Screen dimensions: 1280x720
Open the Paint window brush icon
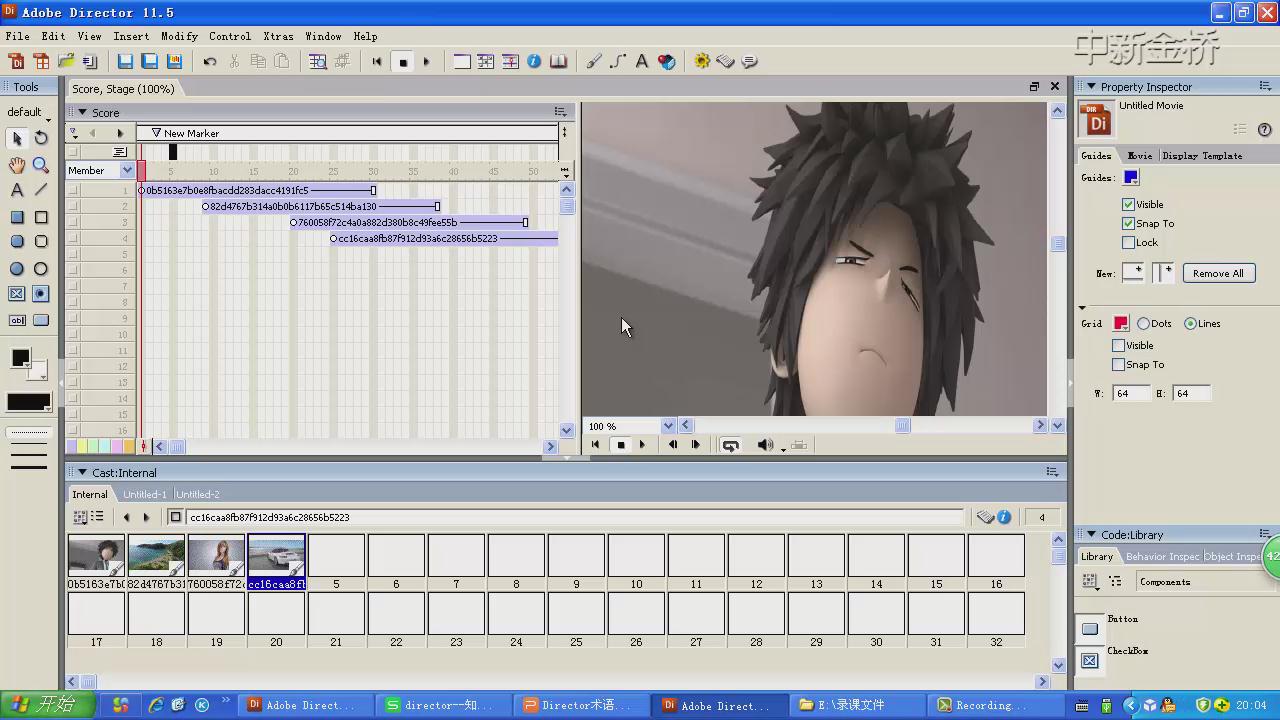click(594, 61)
